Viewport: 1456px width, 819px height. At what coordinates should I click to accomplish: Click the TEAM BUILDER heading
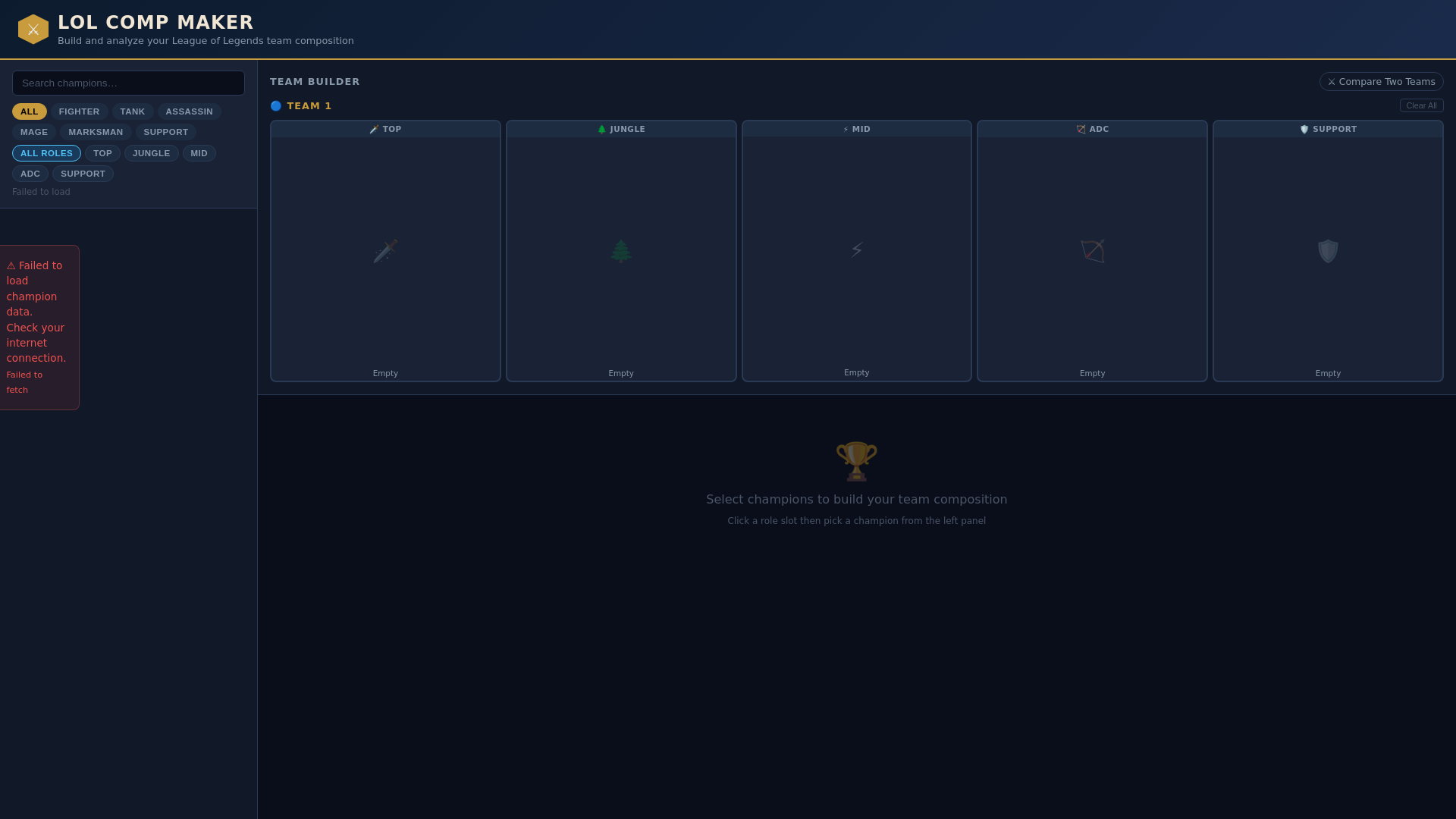[x=315, y=82]
